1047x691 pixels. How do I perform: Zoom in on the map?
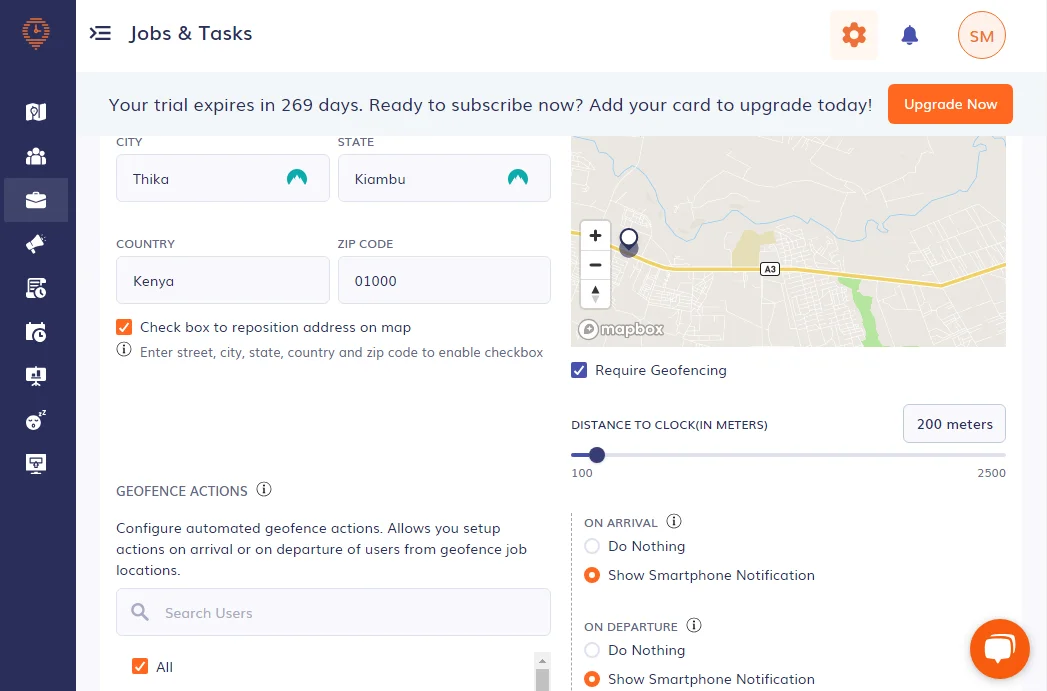click(x=595, y=235)
